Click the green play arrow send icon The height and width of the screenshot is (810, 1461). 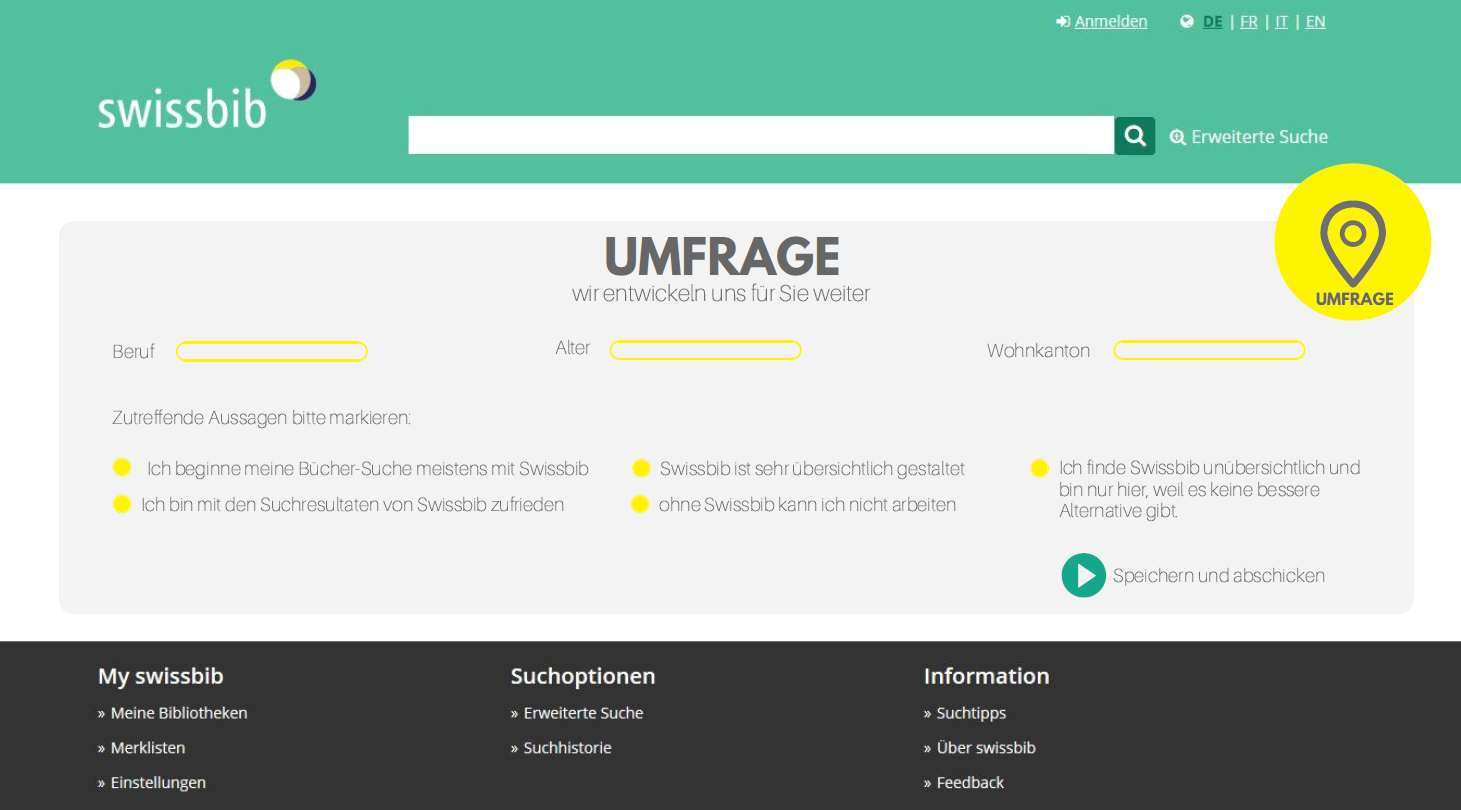(x=1084, y=575)
